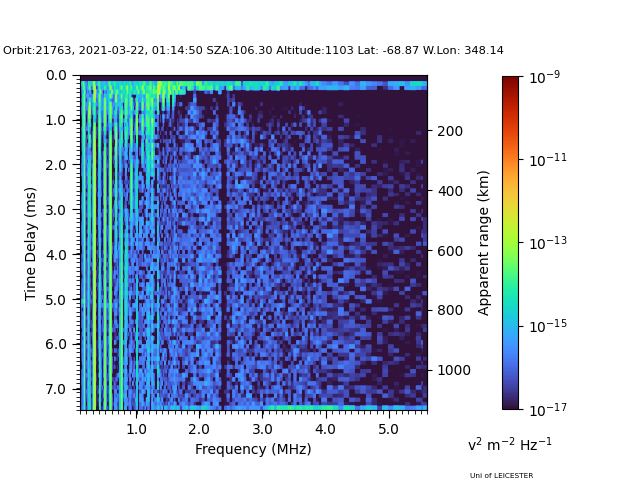Viewport: 640px width, 480px height.
Task: Click the 10⁻¹⁵ colorbar tick label
Action: (548, 326)
